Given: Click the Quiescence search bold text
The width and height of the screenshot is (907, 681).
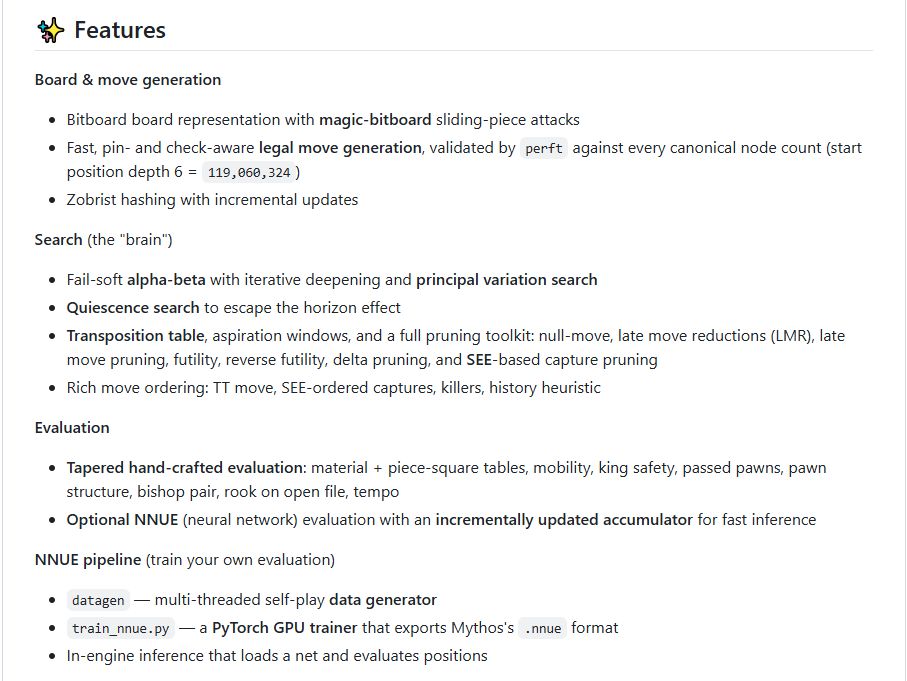Looking at the screenshot, I should point(133,308).
